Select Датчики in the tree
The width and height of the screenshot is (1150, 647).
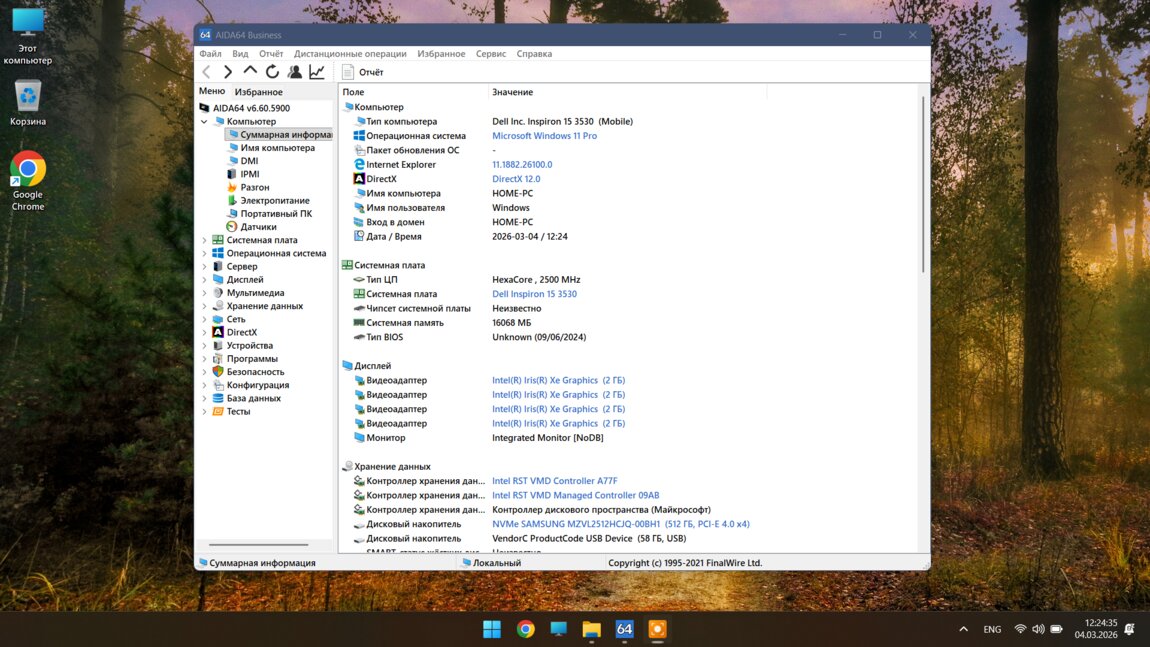[x=258, y=227]
